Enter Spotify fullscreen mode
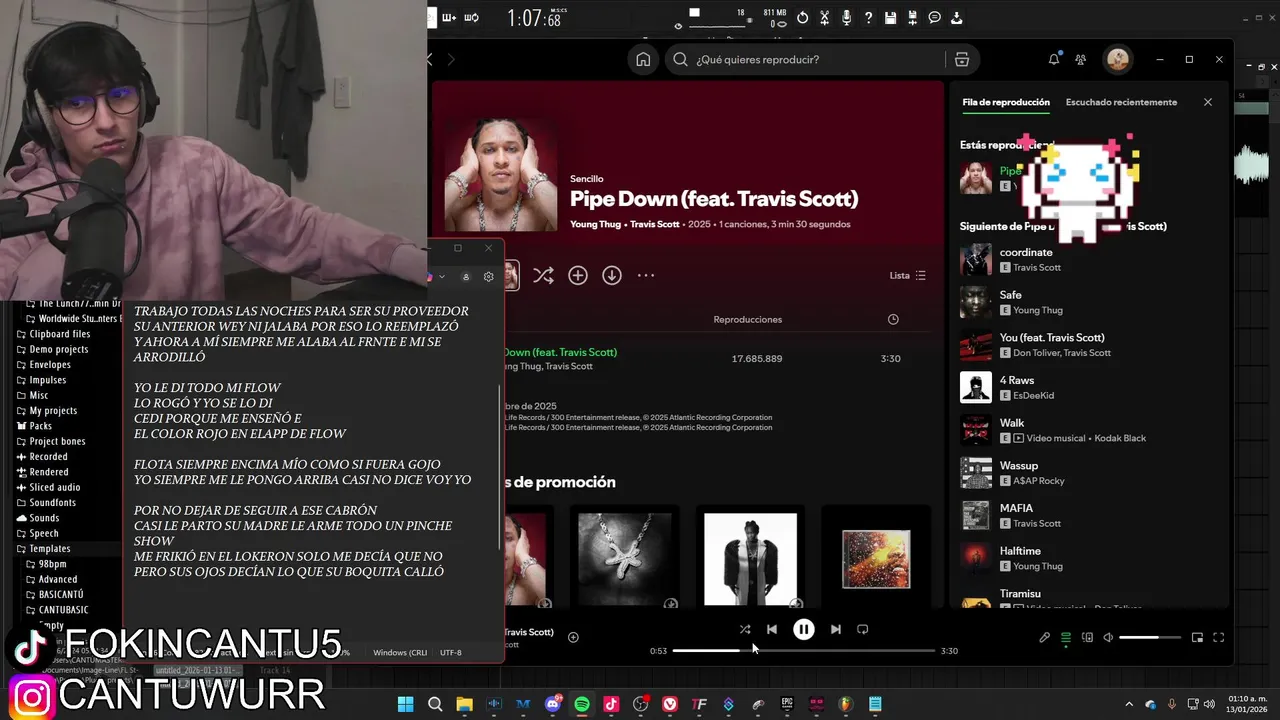The height and width of the screenshot is (720, 1280). (1219, 637)
